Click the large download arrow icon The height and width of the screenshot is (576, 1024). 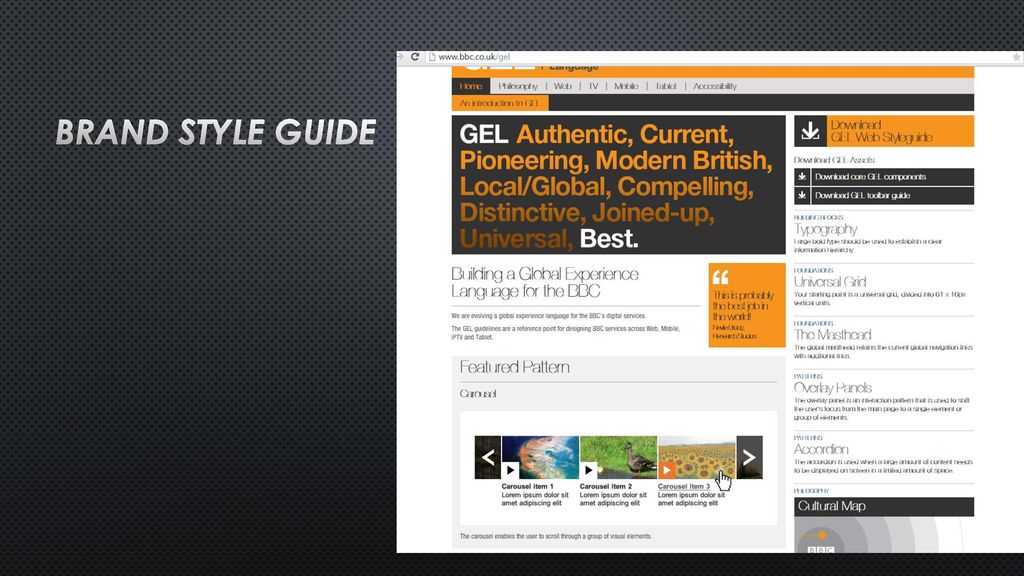click(x=810, y=131)
